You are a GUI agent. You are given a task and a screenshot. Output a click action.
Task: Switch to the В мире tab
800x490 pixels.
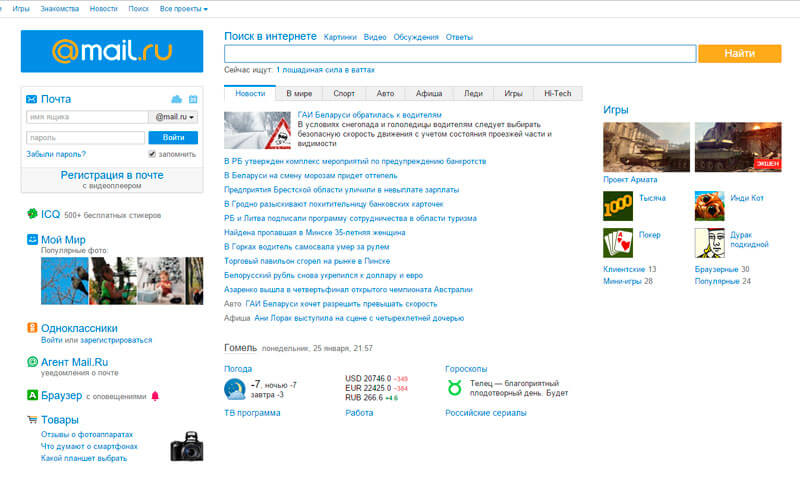[299, 93]
